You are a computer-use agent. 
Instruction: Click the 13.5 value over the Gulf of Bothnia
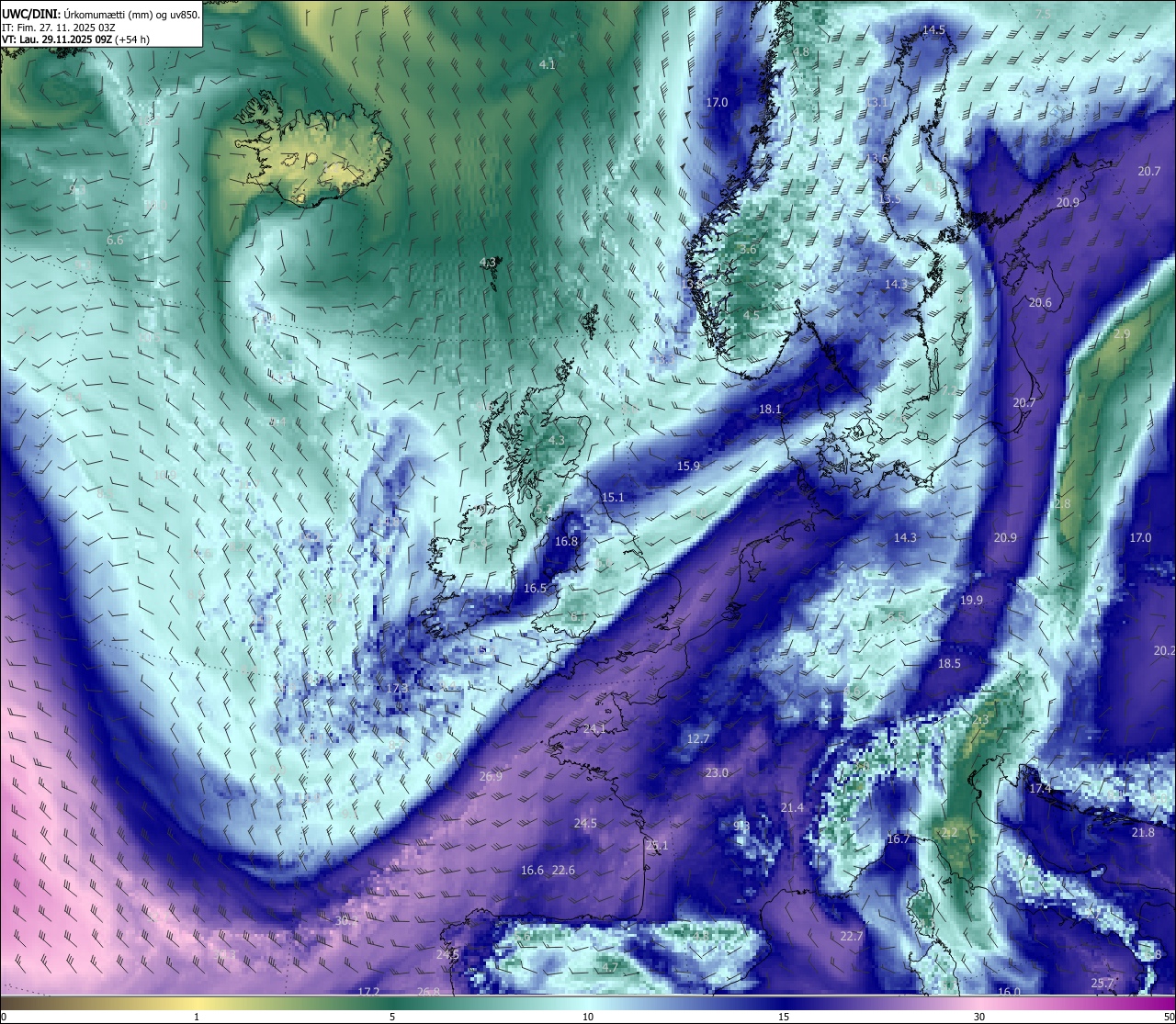click(x=889, y=199)
